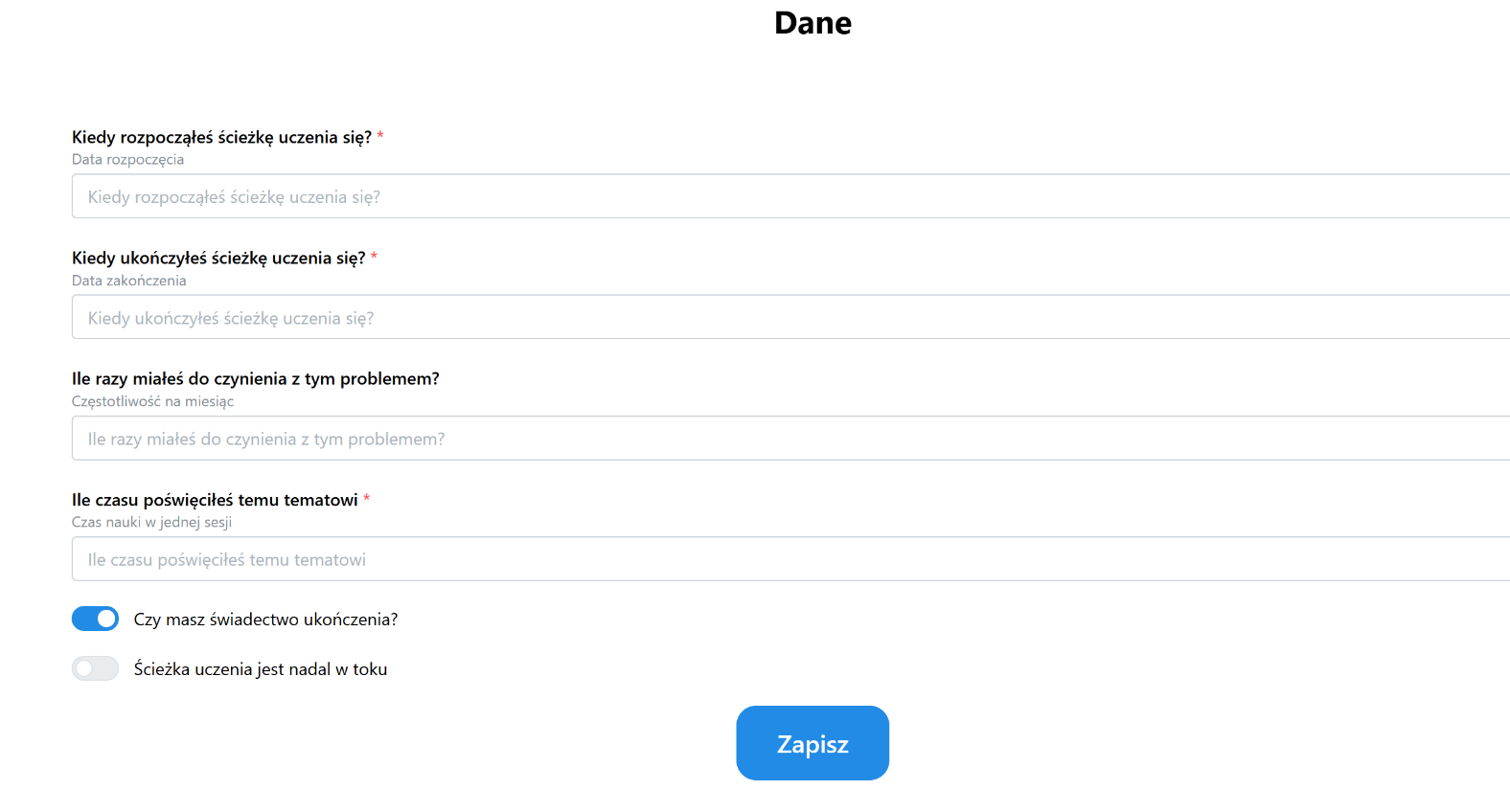The height and width of the screenshot is (812, 1510).
Task: Click the 'Kiedy rozpocząłeś ścieżkę uczenia się?' label
Action: [x=221, y=137]
